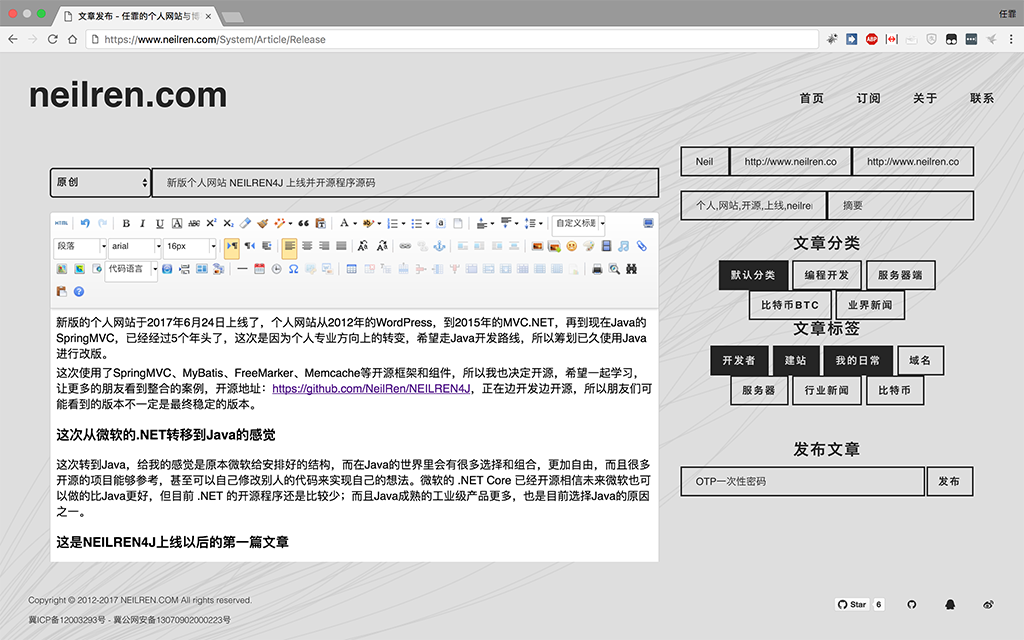Image resolution: width=1024 pixels, height=640 pixels.
Task: Switch to HTML source view in editor
Action: (61, 223)
